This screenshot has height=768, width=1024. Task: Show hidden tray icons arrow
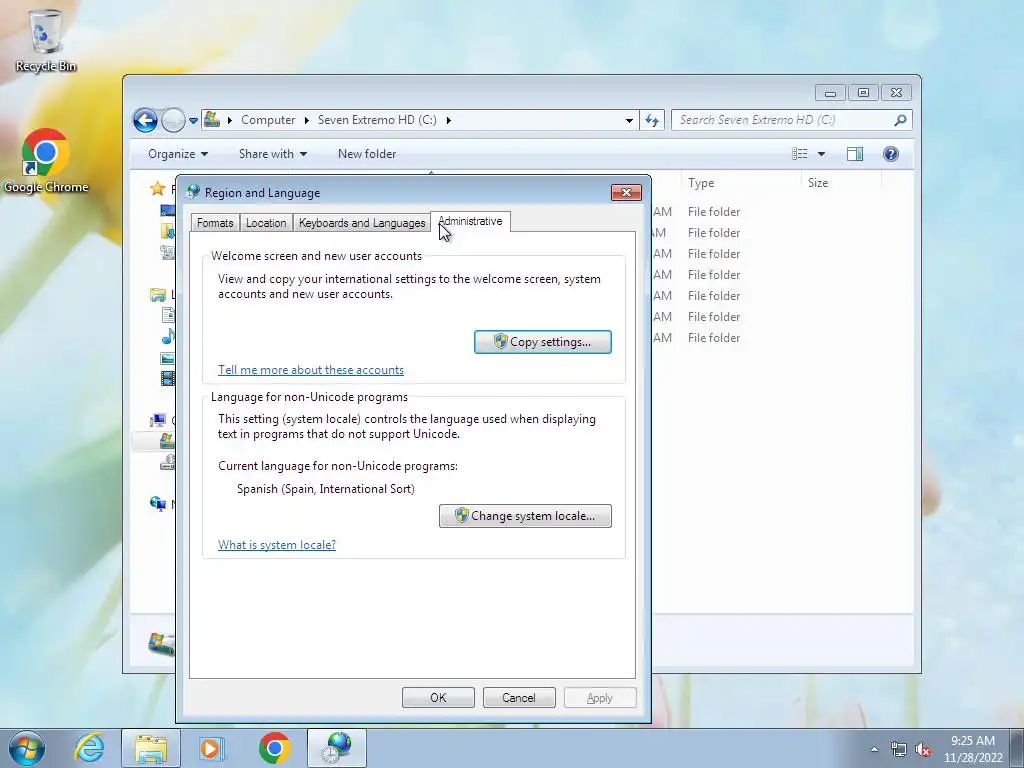tap(874, 750)
